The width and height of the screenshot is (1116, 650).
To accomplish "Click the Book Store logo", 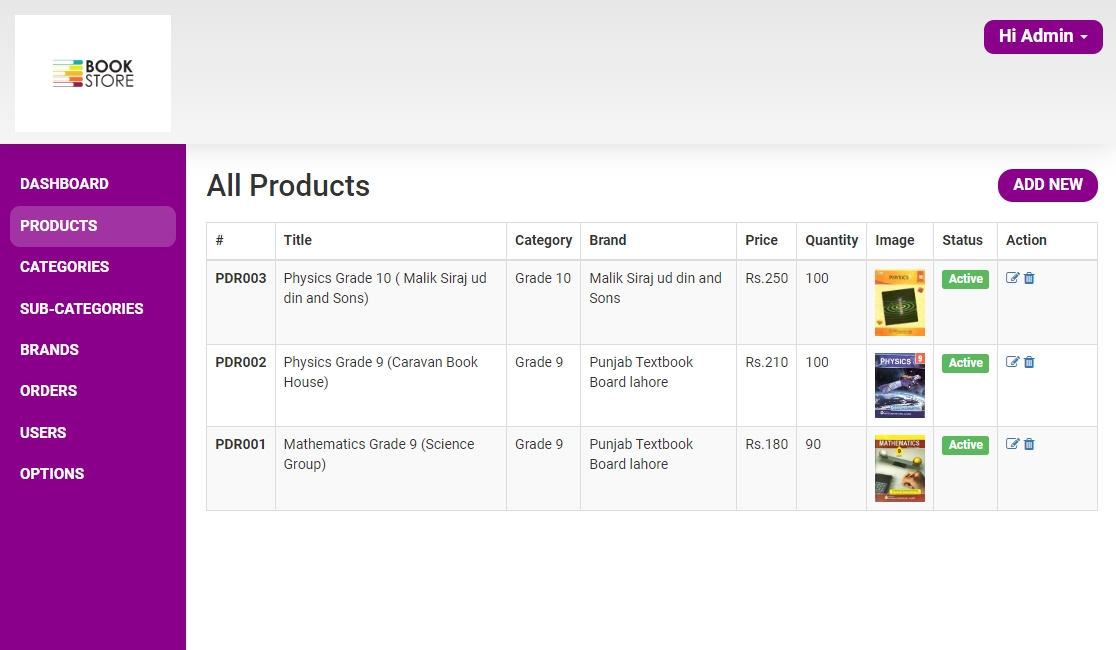I will [x=93, y=73].
